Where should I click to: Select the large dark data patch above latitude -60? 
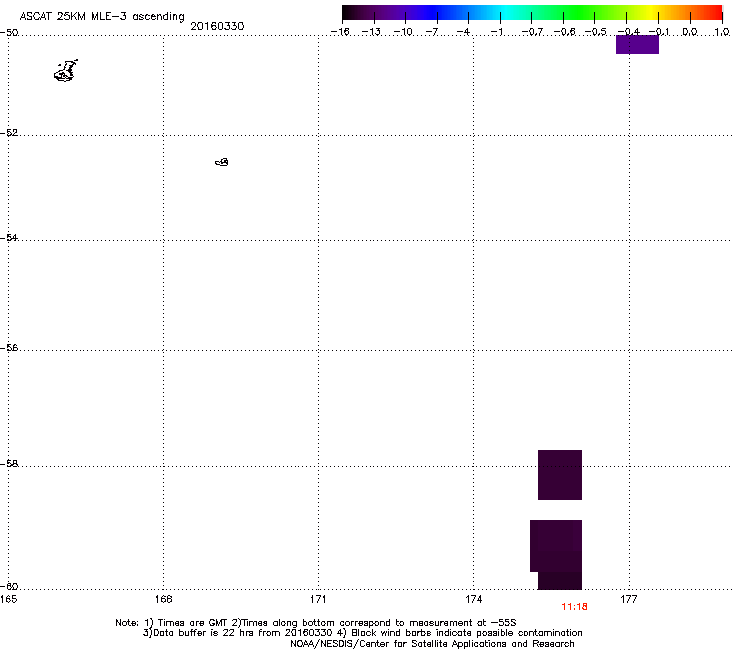click(556, 555)
